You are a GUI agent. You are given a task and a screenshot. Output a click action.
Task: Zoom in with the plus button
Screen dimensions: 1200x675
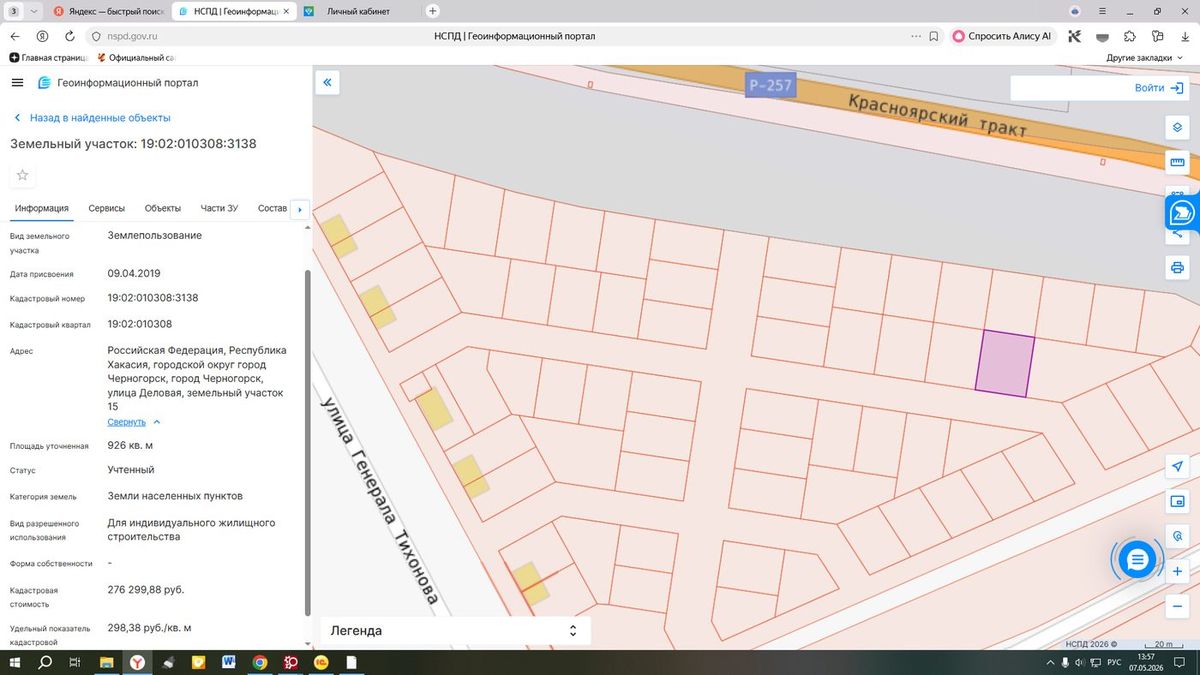click(x=1177, y=572)
